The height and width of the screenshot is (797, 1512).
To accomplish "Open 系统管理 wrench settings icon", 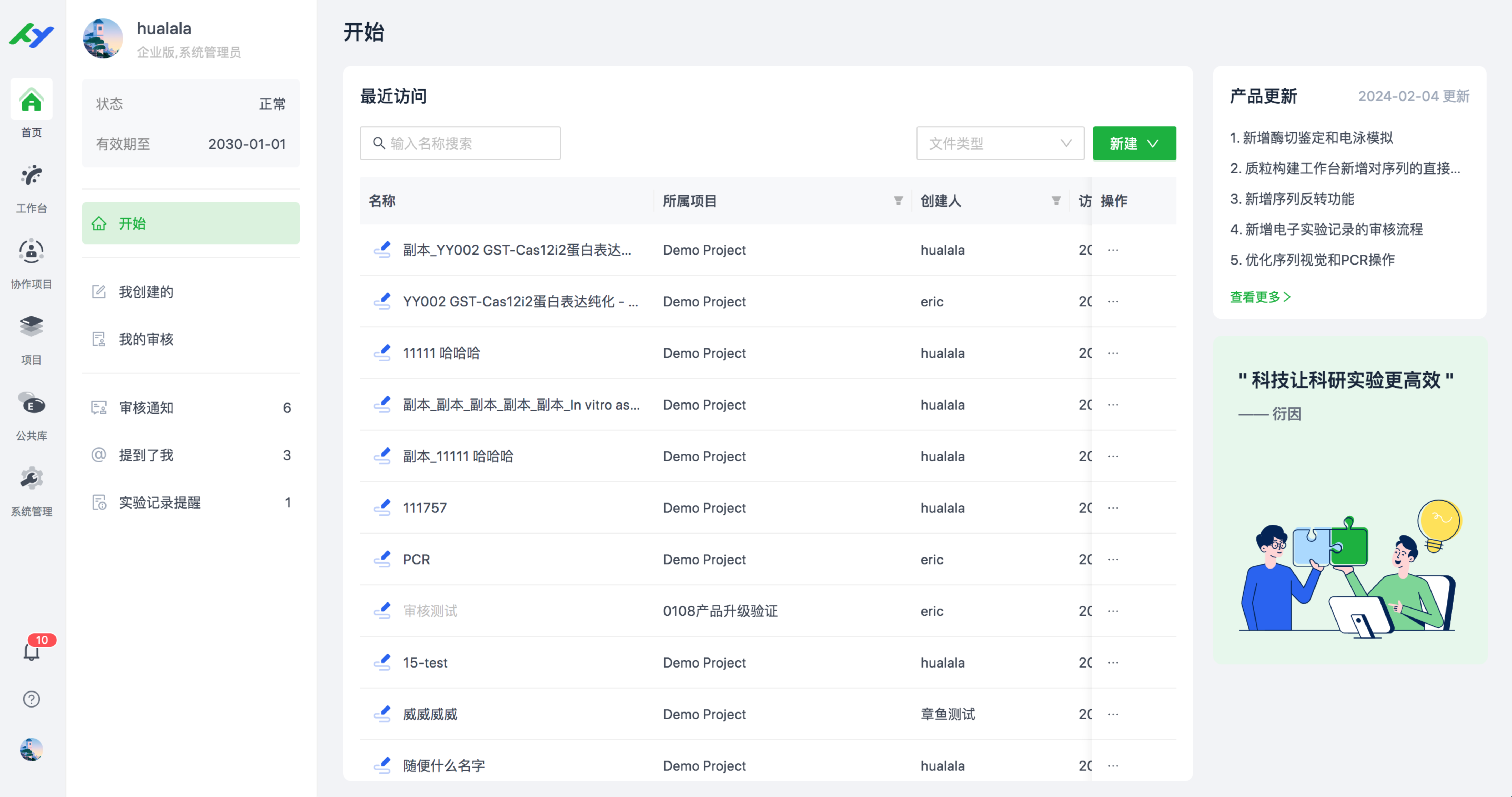I will (x=31, y=479).
